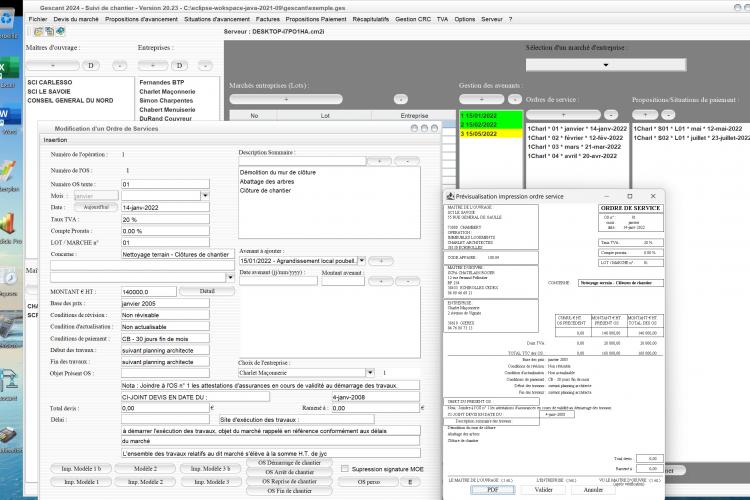750x500 pixels.
Task: Select situation 1Charl * S01 * L01 * mai
Action: point(688,129)
